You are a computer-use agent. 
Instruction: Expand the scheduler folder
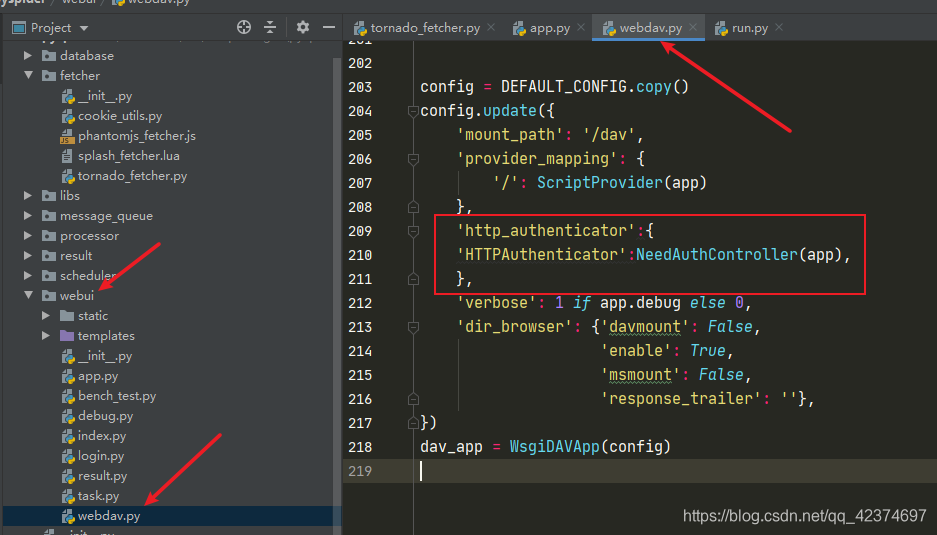(x=28, y=276)
